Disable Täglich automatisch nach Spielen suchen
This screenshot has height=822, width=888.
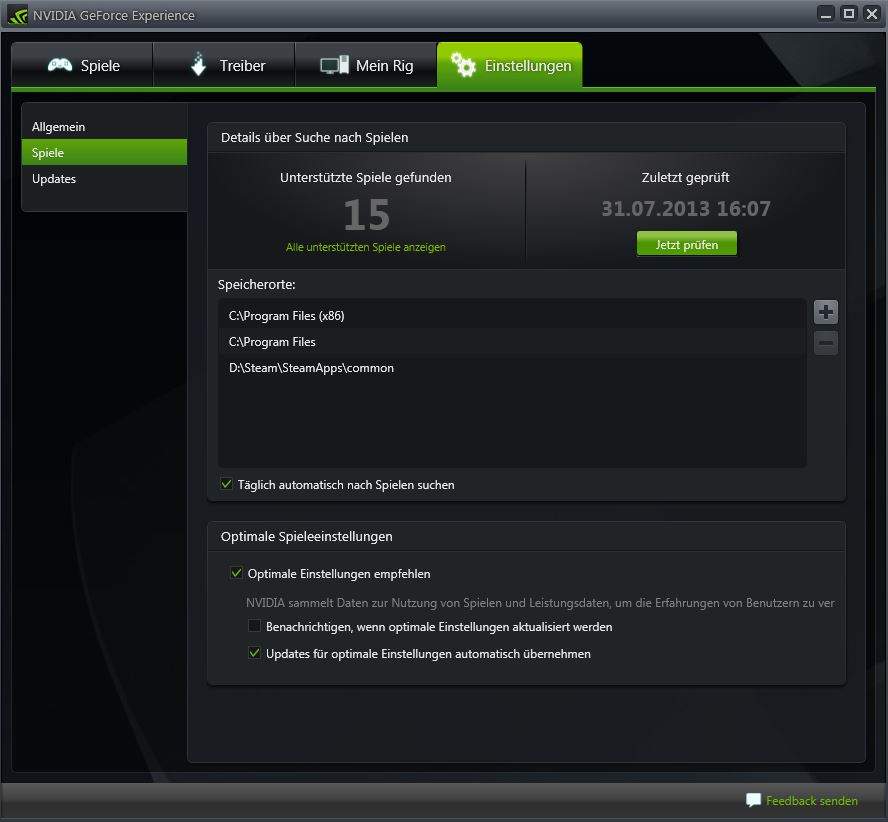226,484
